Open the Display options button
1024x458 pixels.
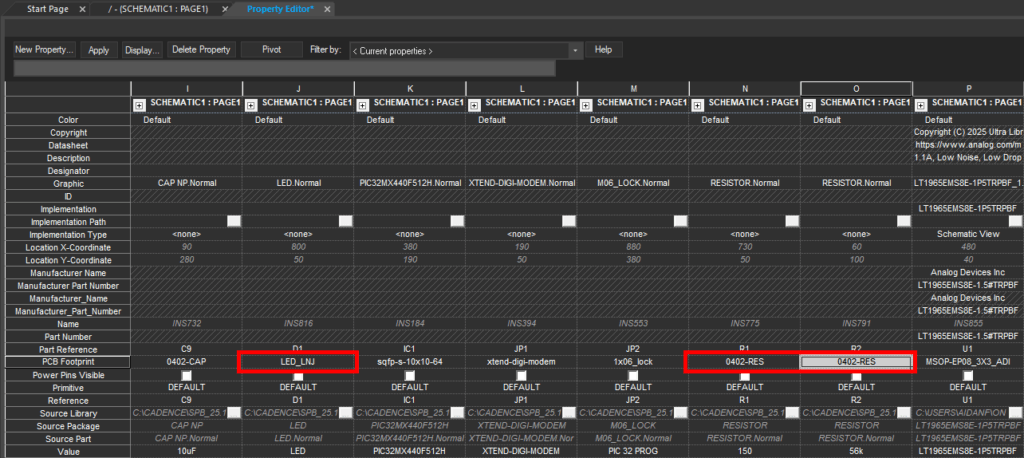click(142, 50)
